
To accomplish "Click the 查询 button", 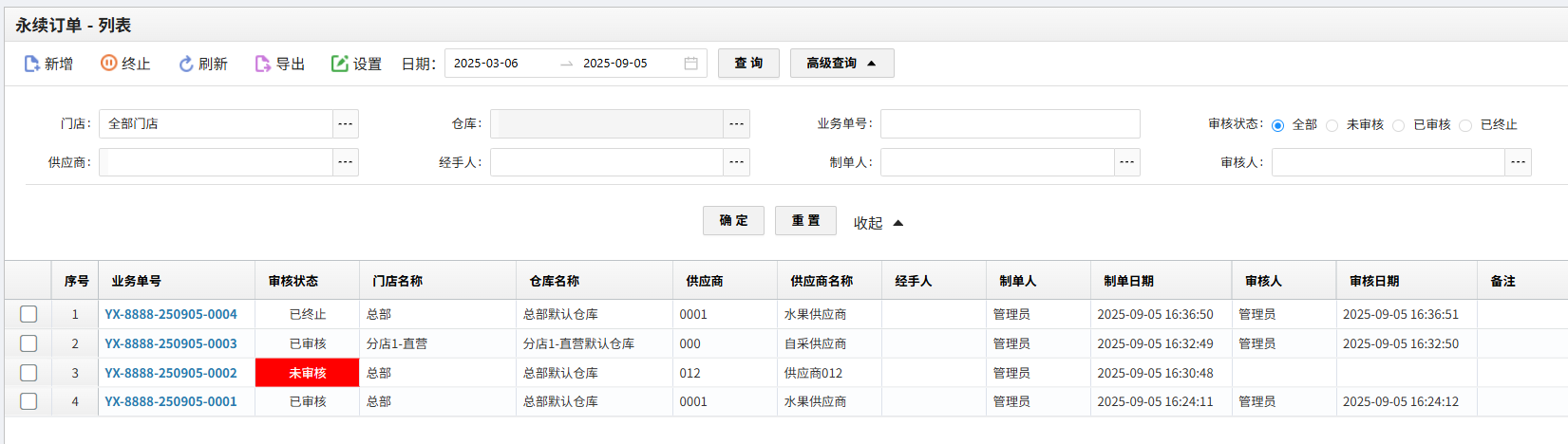I will coord(748,64).
